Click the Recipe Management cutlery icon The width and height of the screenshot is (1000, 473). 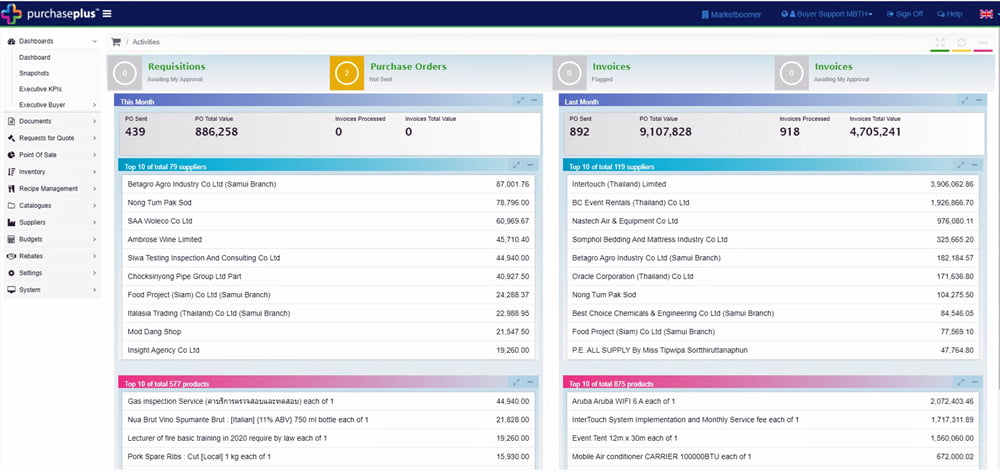tap(11, 189)
